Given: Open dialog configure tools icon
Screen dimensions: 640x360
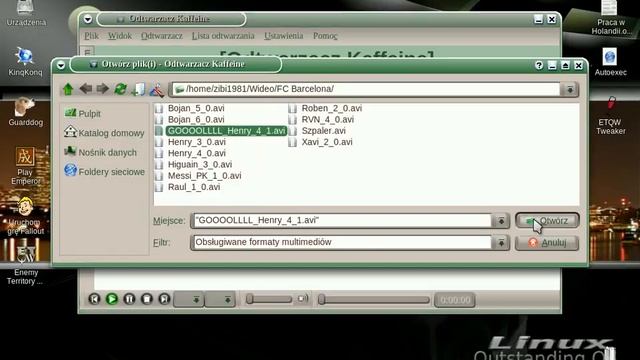Looking at the screenshot, I should 156,89.
